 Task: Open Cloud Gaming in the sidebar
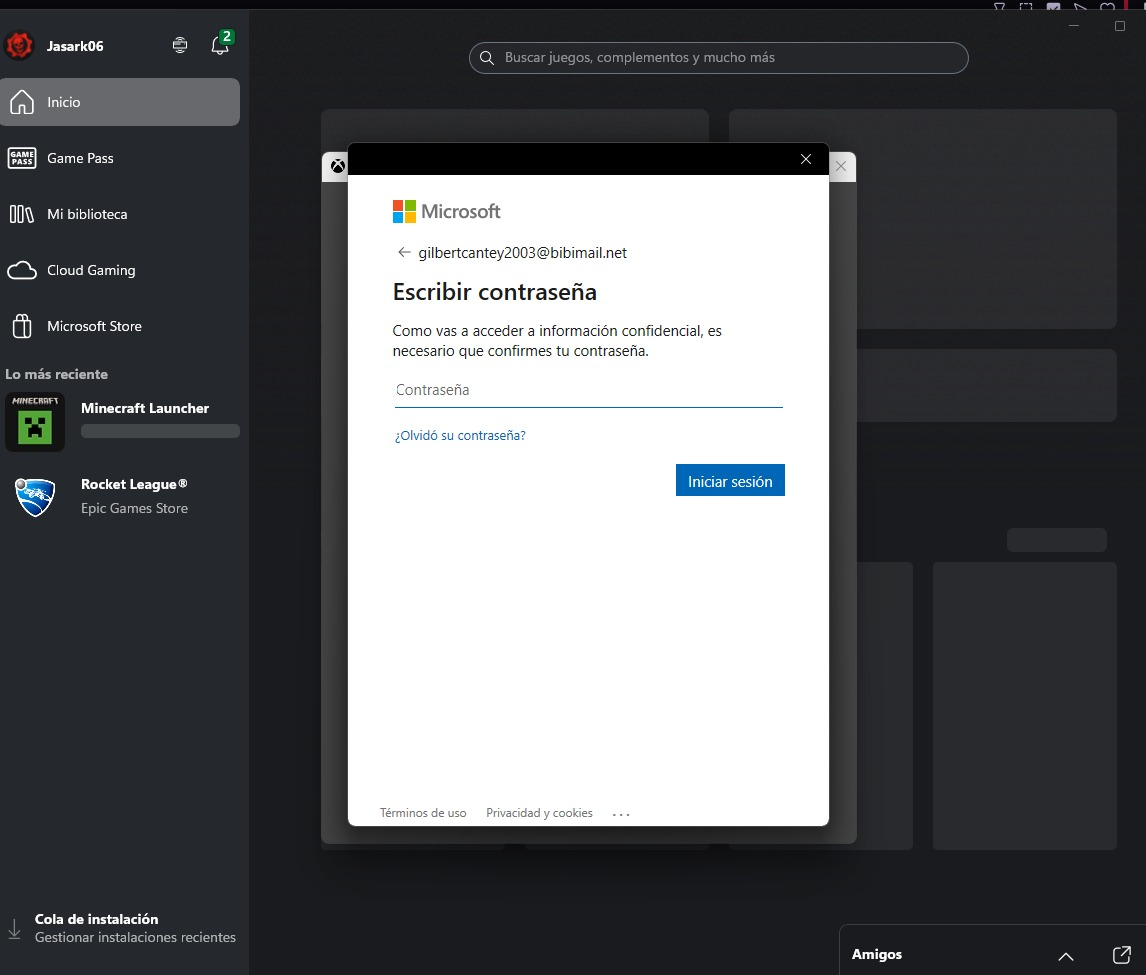tap(120, 270)
